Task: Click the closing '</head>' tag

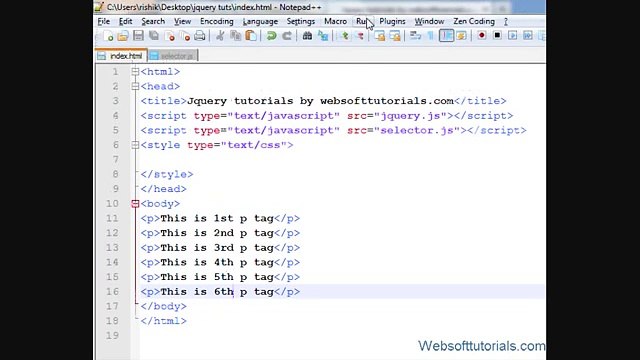Action: click(164, 189)
